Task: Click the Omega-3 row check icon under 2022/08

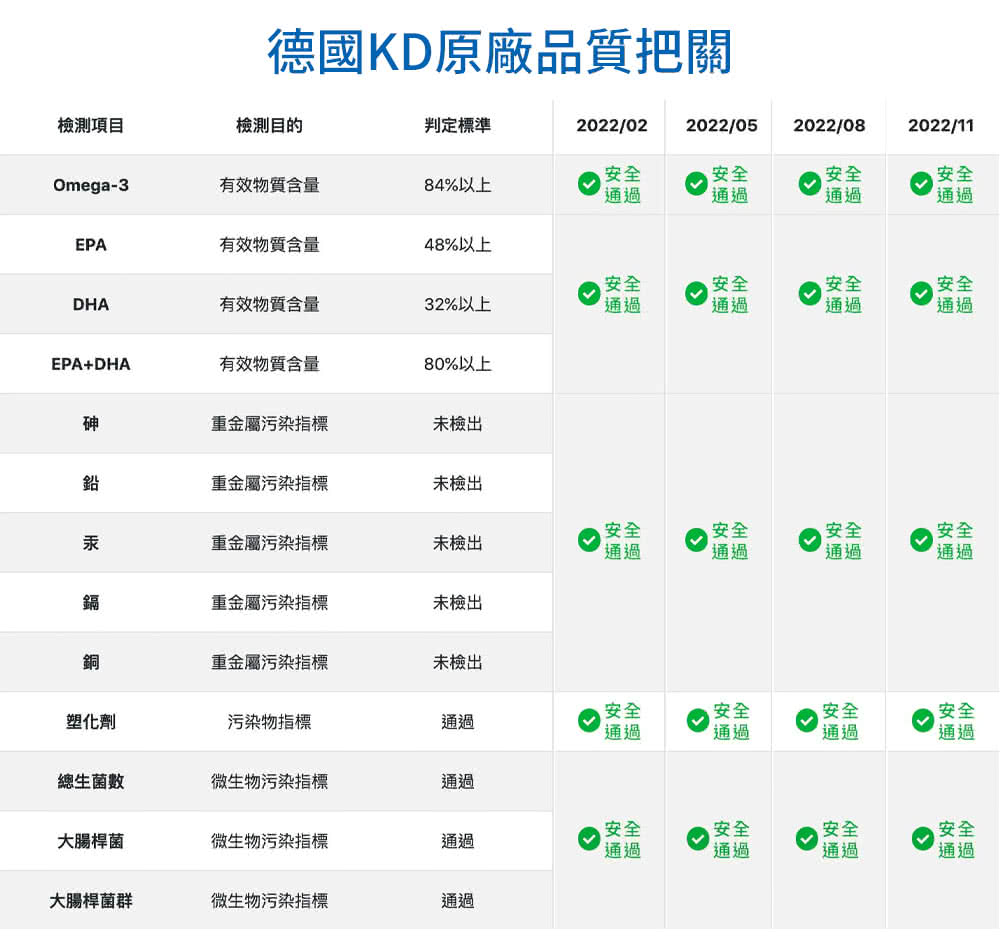Action: click(x=809, y=184)
